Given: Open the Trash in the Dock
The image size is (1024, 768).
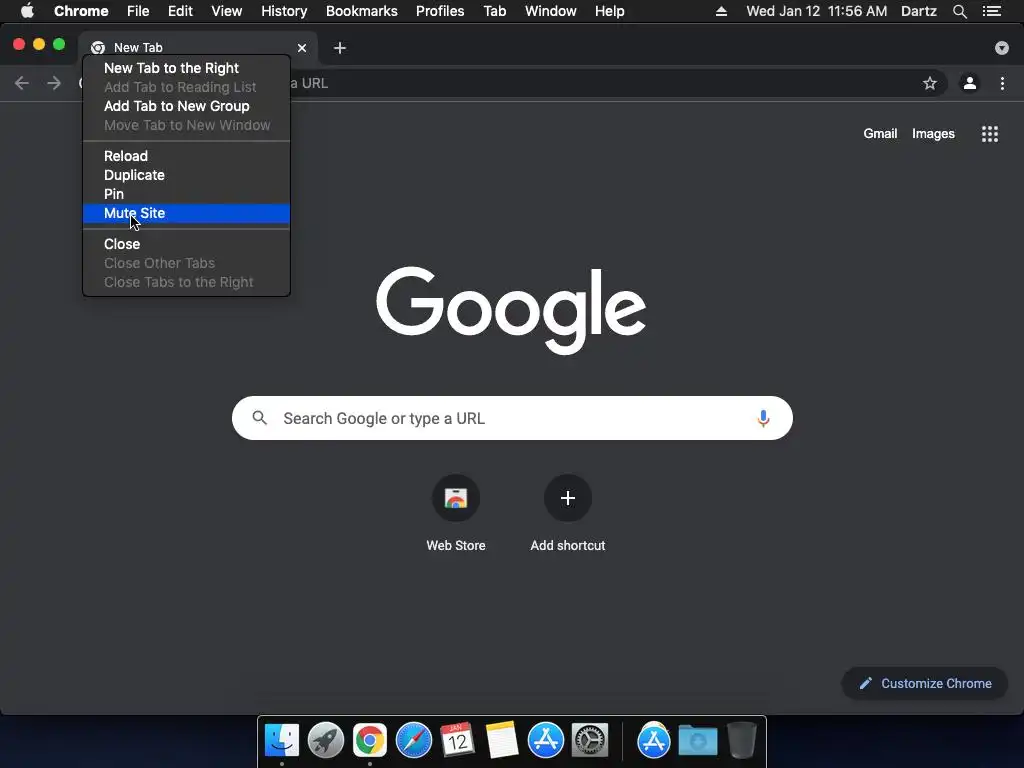Looking at the screenshot, I should click(x=741, y=740).
